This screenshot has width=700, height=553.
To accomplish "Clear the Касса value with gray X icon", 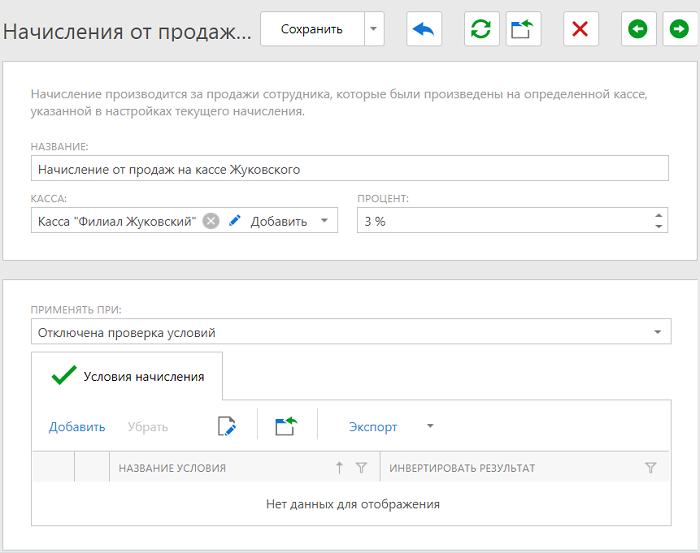I will (211, 221).
